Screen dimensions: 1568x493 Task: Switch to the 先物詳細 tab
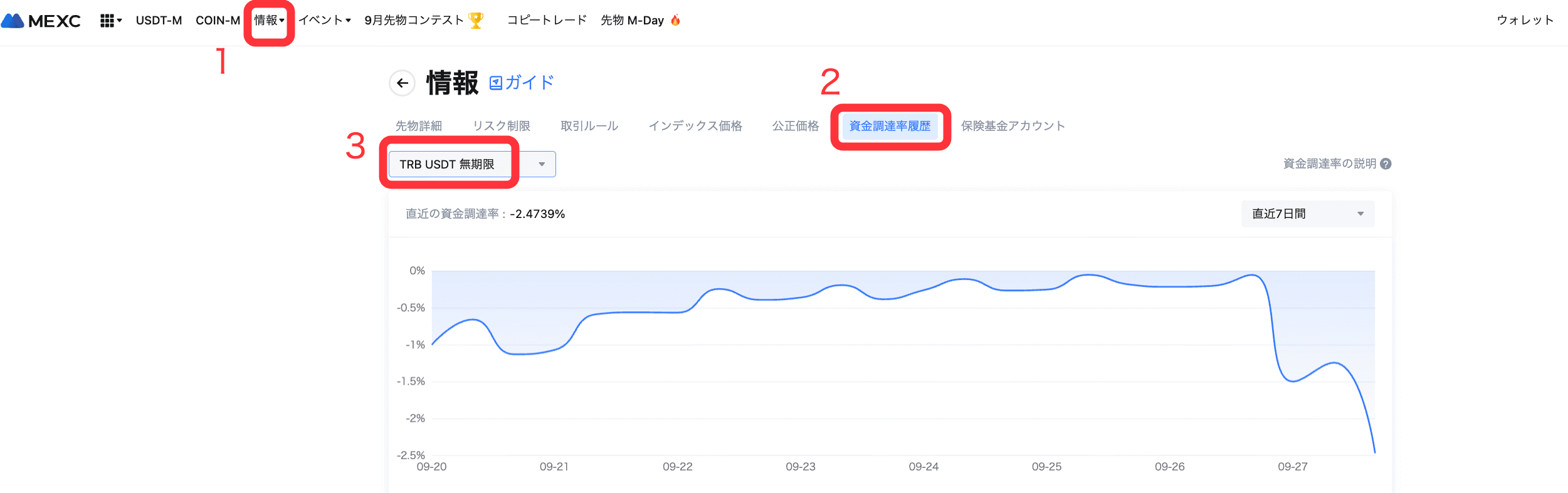point(419,126)
